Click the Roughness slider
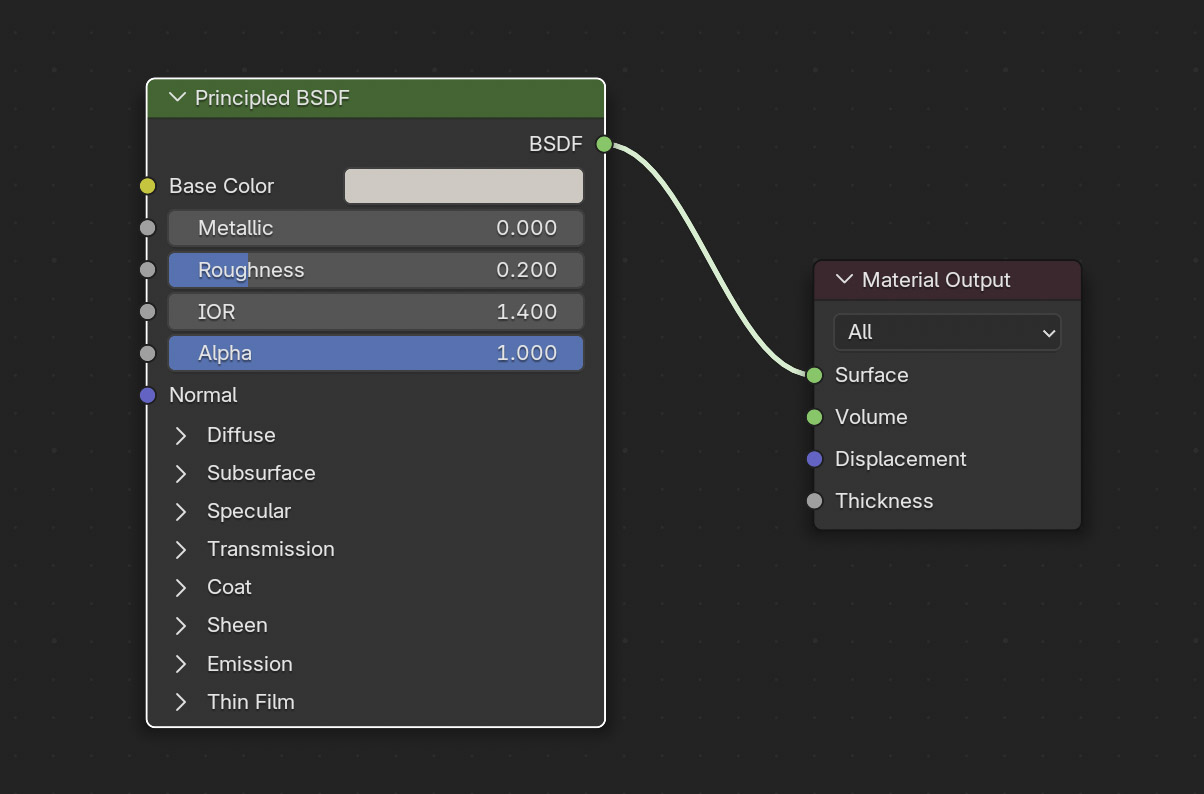This screenshot has height=794, width=1204. [x=376, y=270]
